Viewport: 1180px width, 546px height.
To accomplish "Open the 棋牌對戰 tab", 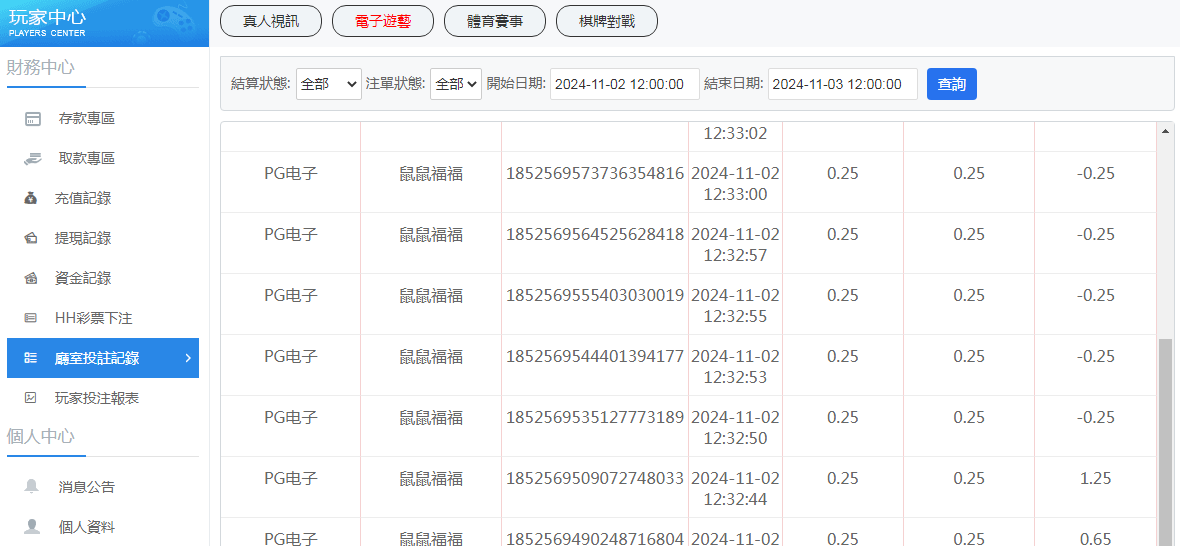I will tap(607, 21).
